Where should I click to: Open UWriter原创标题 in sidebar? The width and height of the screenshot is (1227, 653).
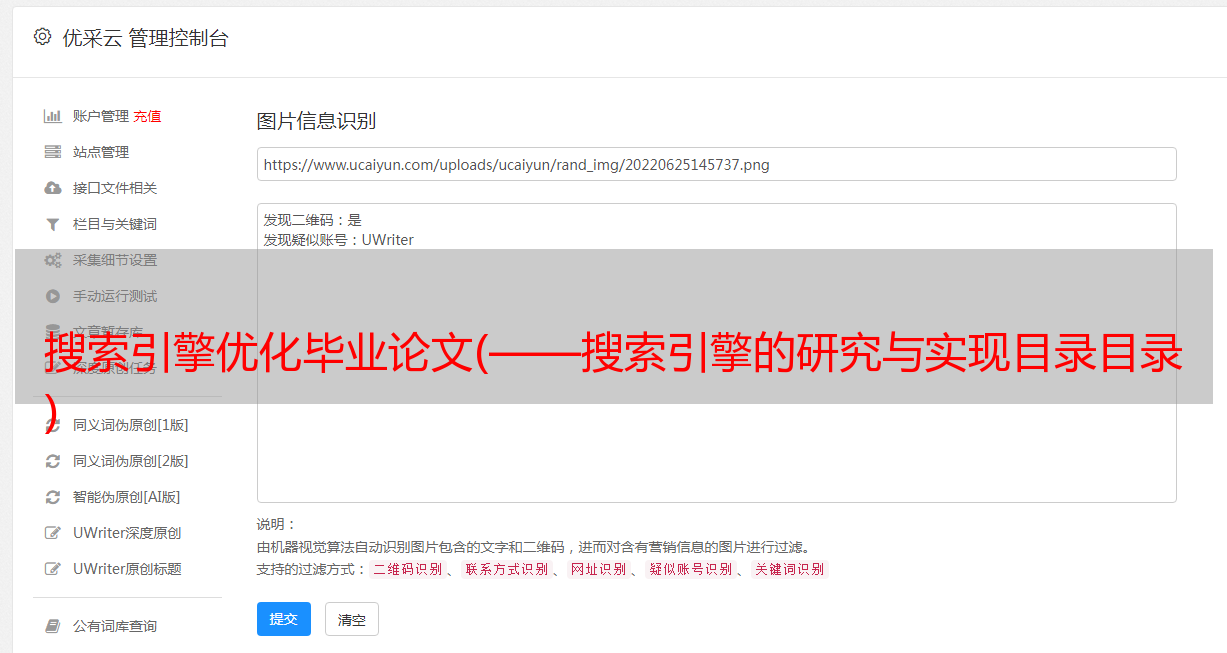click(127, 569)
